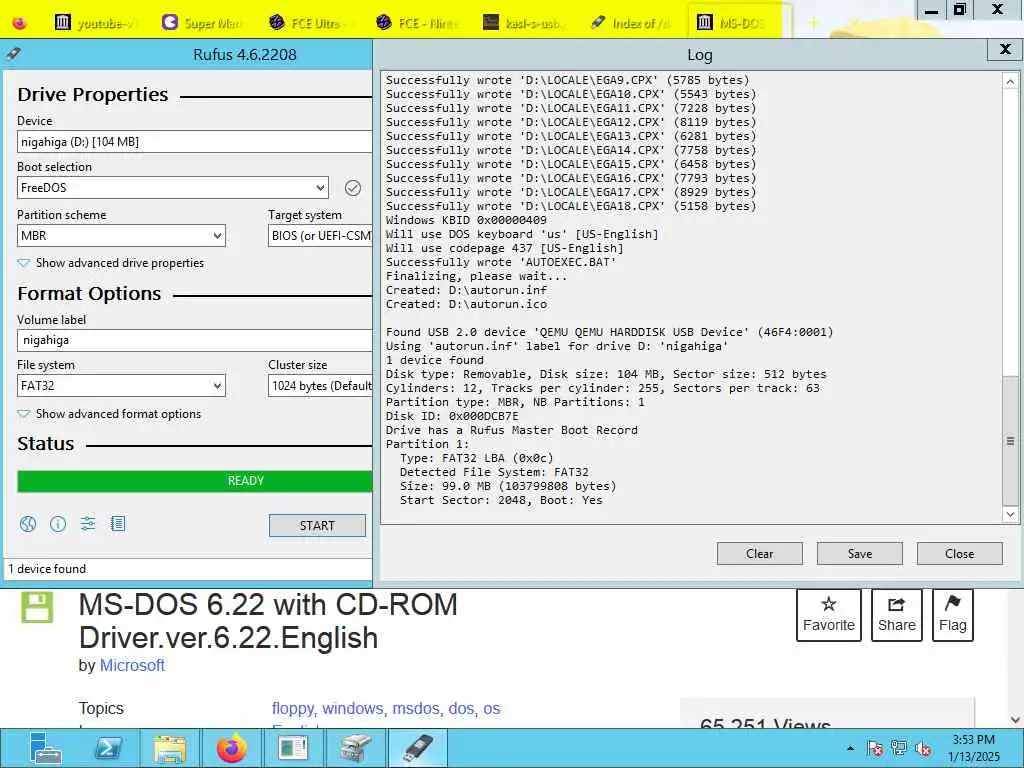Image resolution: width=1024 pixels, height=768 pixels.
Task: Click the '1 device found' status bar text
Action: [x=47, y=569]
